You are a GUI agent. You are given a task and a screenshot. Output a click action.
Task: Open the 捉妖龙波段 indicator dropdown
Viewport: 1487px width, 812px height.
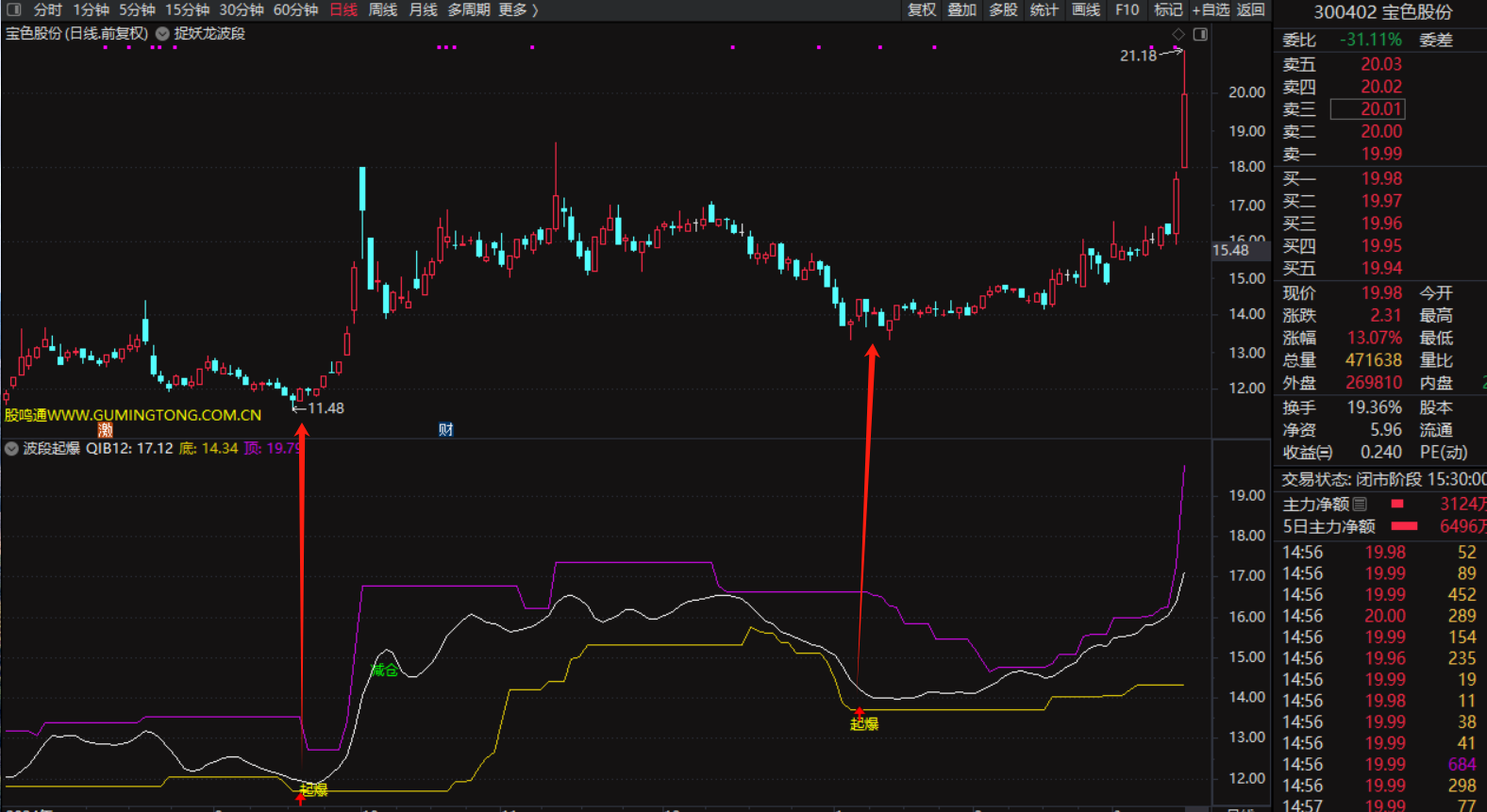[162, 34]
